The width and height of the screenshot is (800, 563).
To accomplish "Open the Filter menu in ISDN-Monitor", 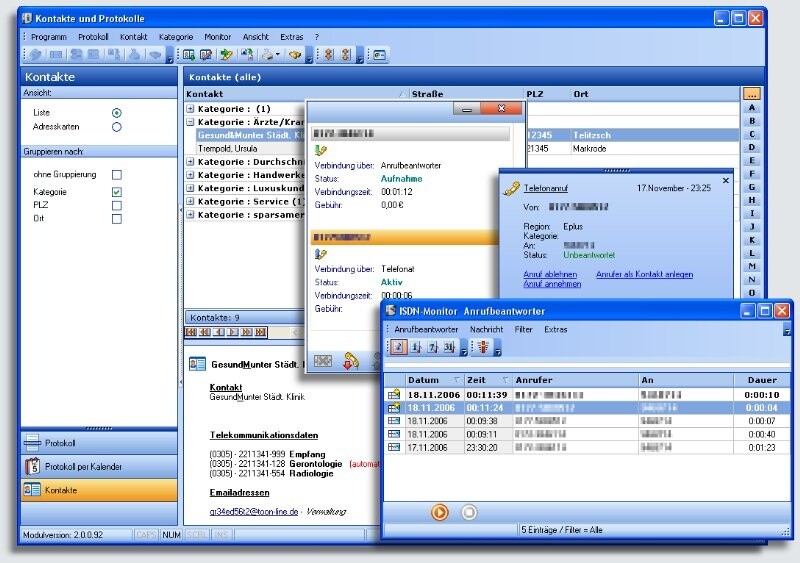I will click(523, 330).
